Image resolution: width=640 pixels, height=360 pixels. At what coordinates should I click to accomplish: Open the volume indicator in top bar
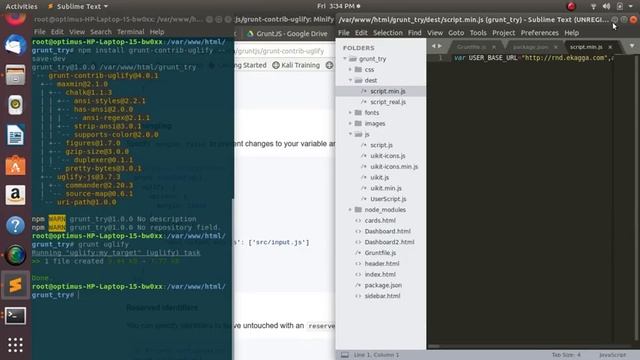click(607, 6)
